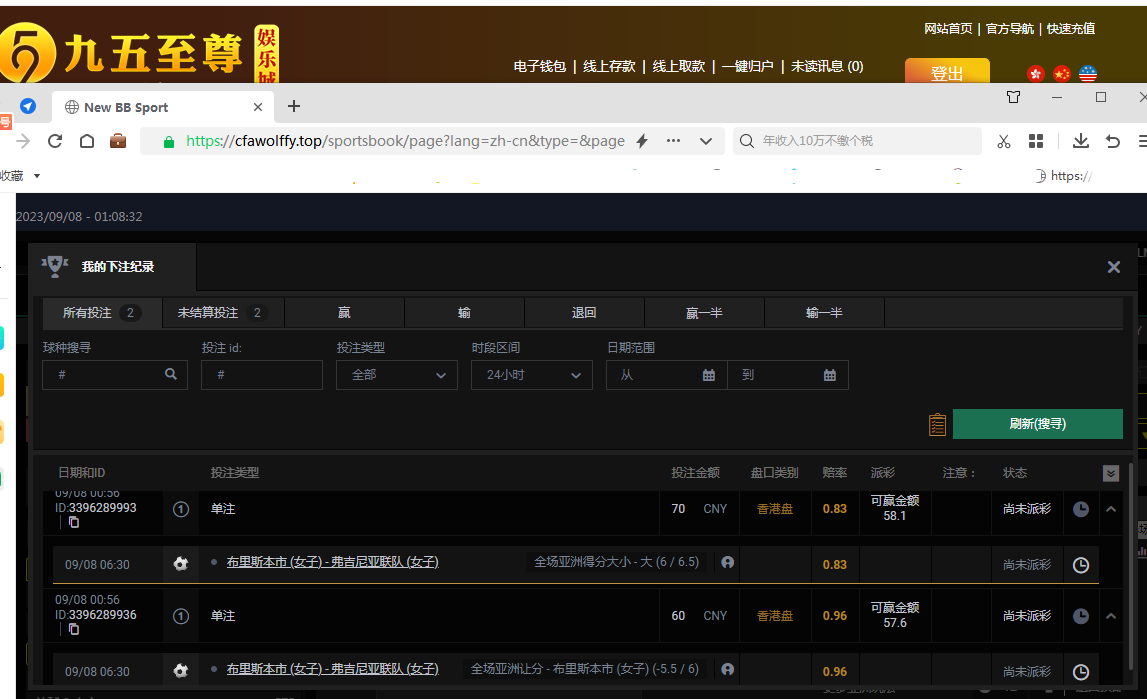
Task: Open the 线上存款 link in the top menu
Action: 609,66
